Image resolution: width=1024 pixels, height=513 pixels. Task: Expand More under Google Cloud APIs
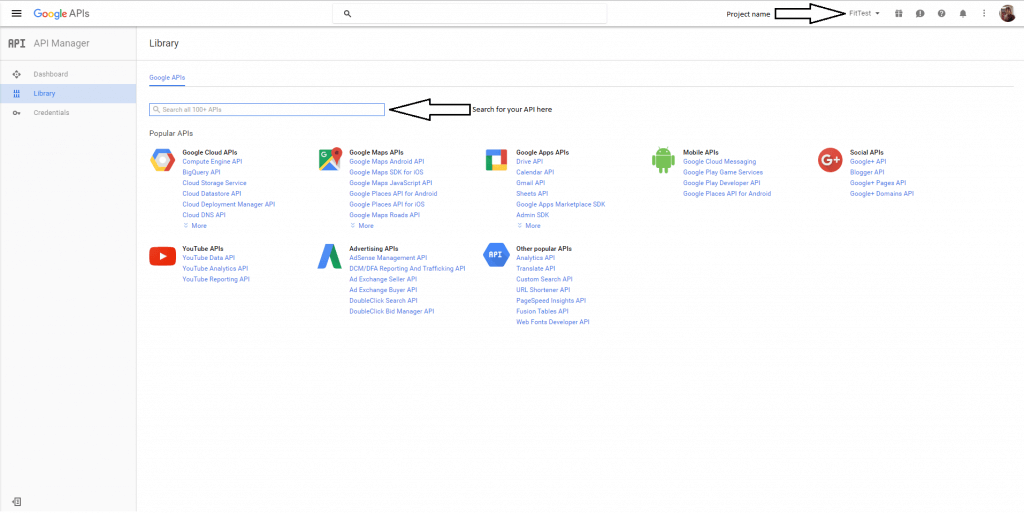pyautogui.click(x=195, y=226)
